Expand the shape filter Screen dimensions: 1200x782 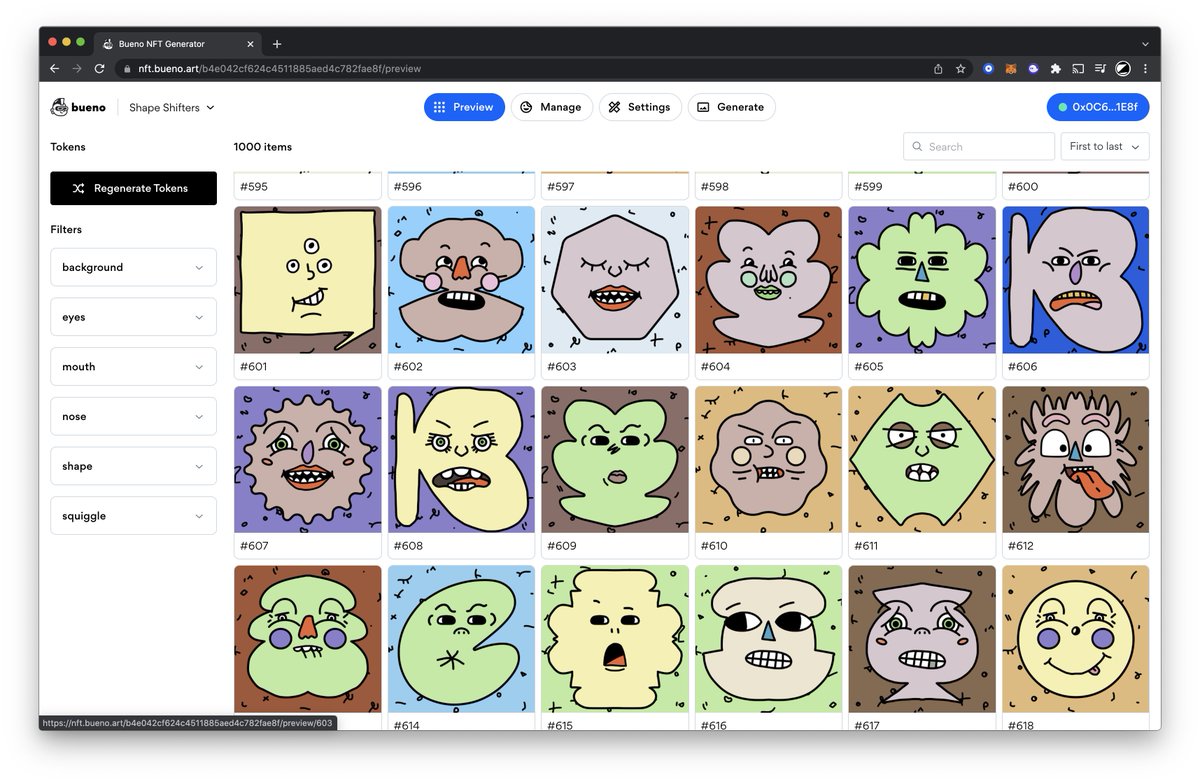pos(133,466)
